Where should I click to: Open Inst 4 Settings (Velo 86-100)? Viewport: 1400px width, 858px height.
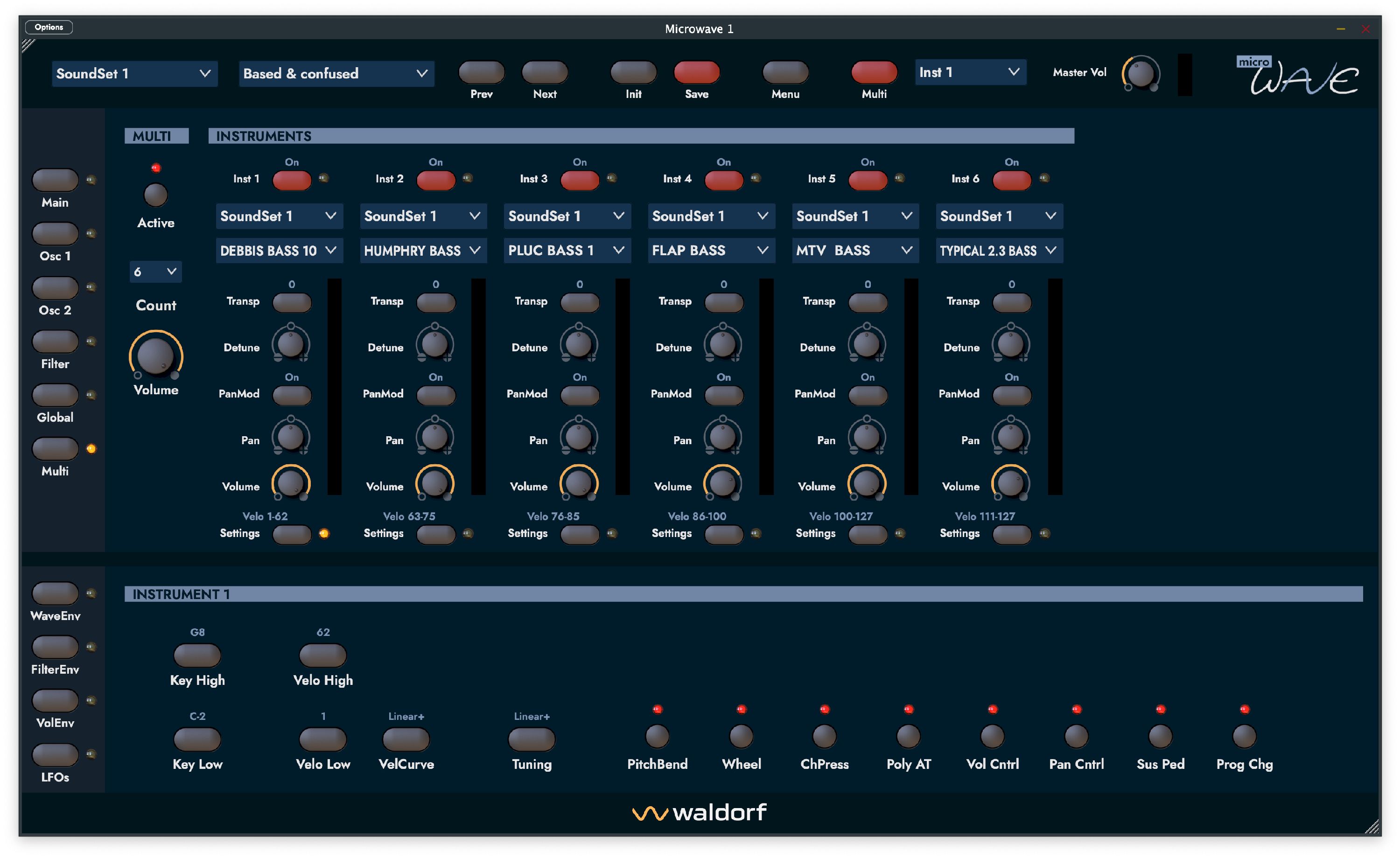724,534
